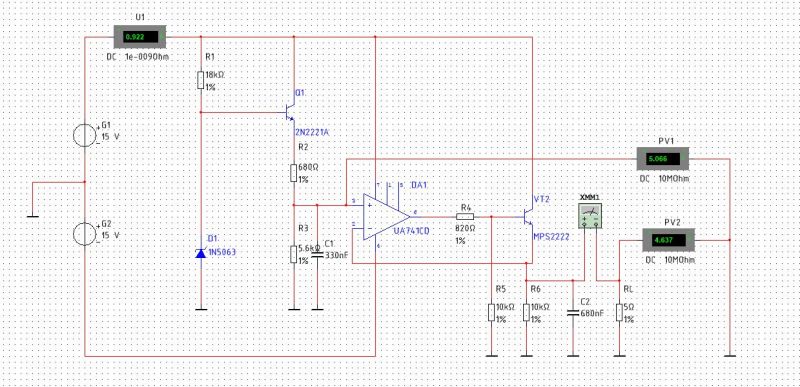Select the VT2 MPS2222 transistor

coord(528,216)
